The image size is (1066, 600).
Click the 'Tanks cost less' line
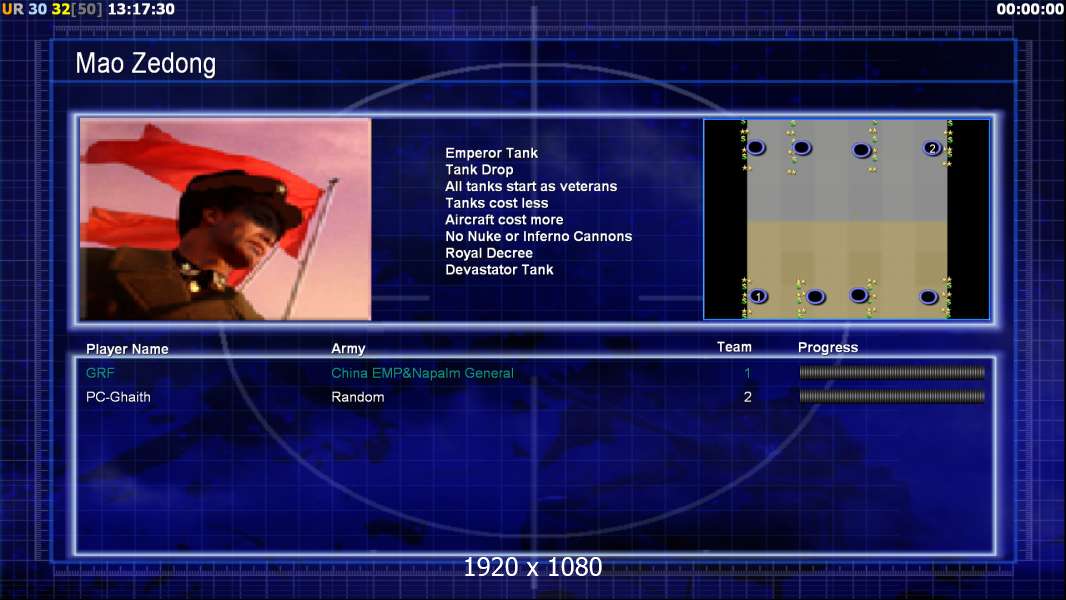[x=496, y=203]
